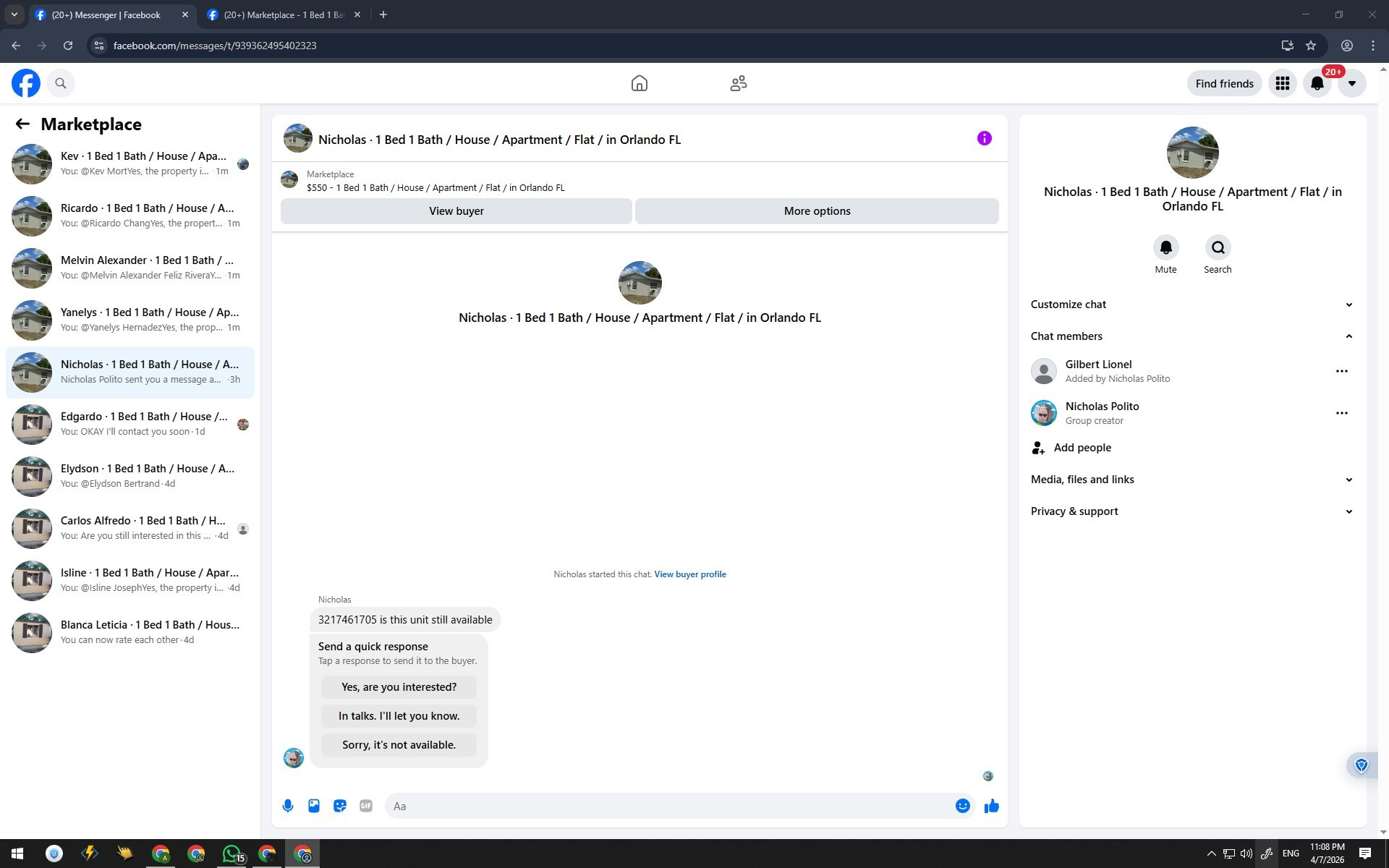Switch to the Messenger browser tab

click(106, 14)
